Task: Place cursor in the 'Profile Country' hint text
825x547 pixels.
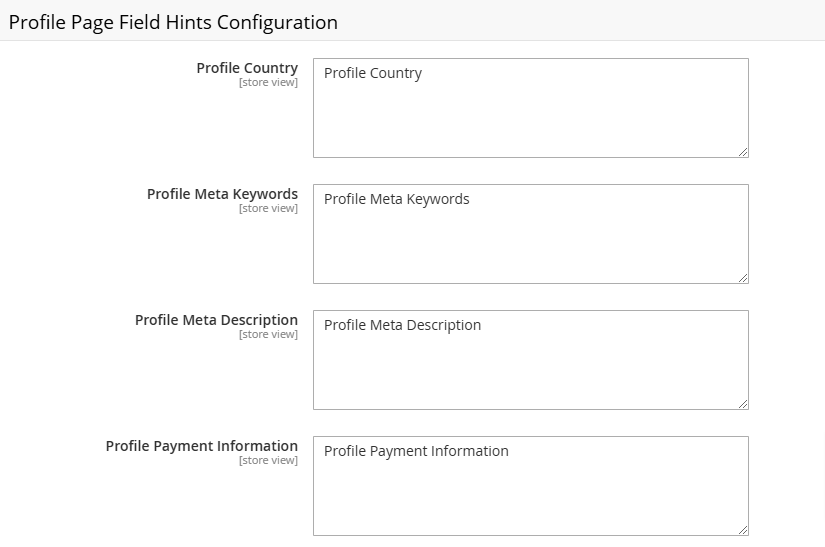Action: tap(373, 73)
